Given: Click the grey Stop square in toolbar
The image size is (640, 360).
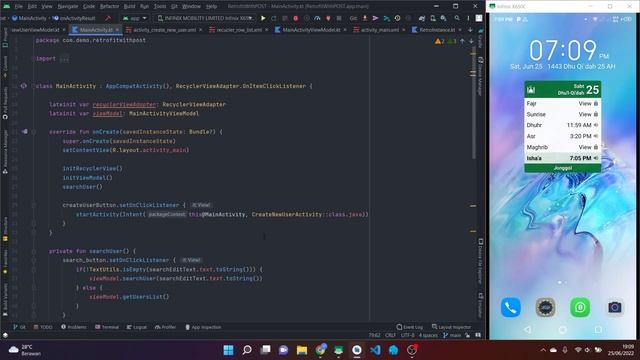Looking at the screenshot, I should [339, 18].
